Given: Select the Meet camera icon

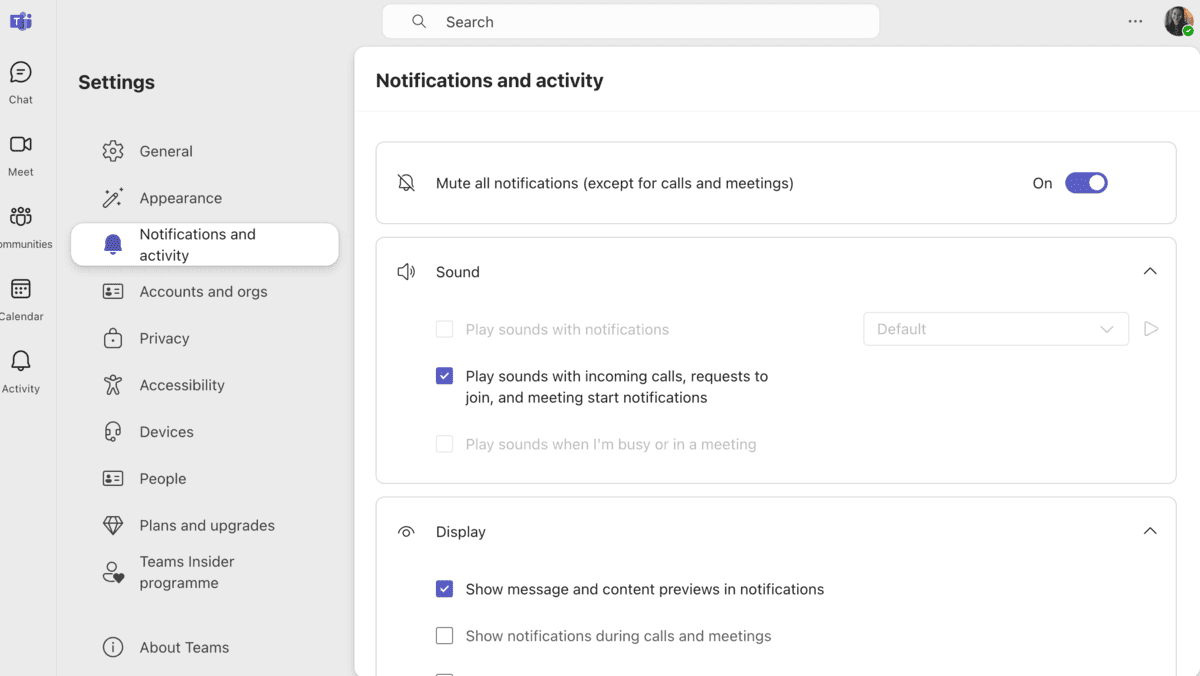Looking at the screenshot, I should pos(20,144).
